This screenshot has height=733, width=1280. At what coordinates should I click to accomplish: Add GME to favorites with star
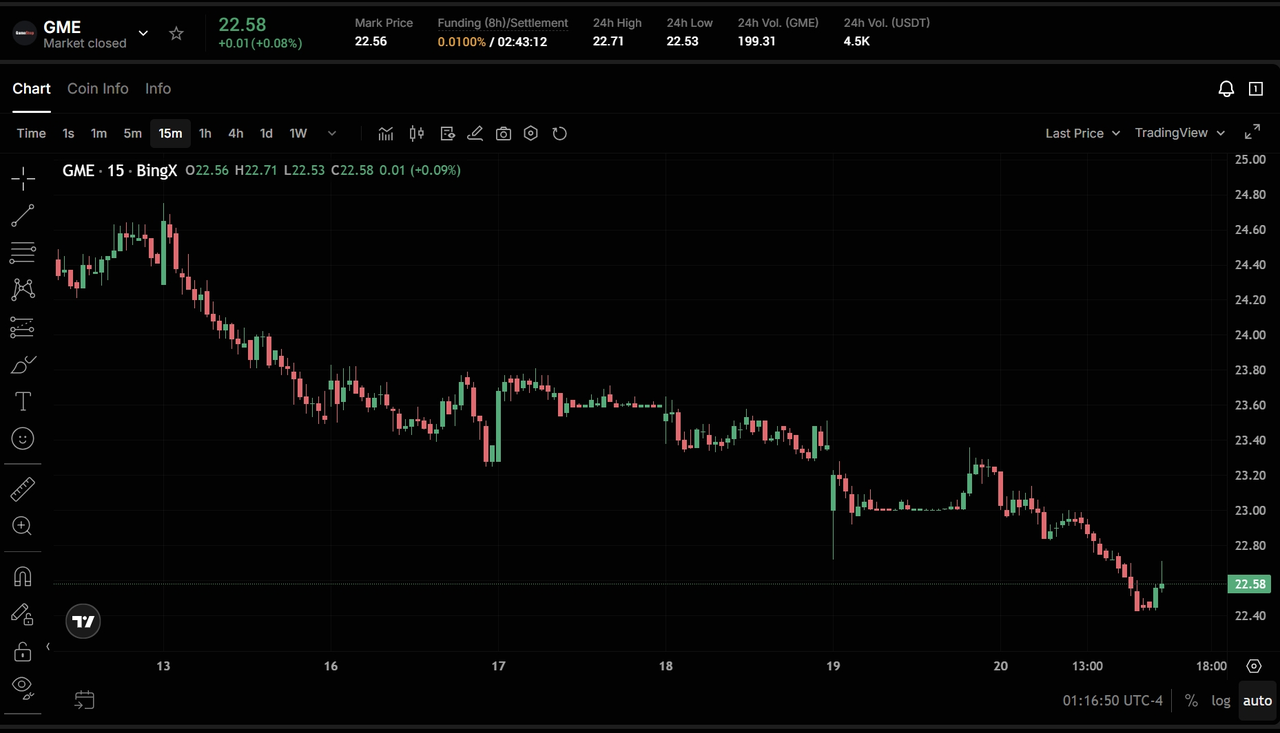[x=176, y=34]
